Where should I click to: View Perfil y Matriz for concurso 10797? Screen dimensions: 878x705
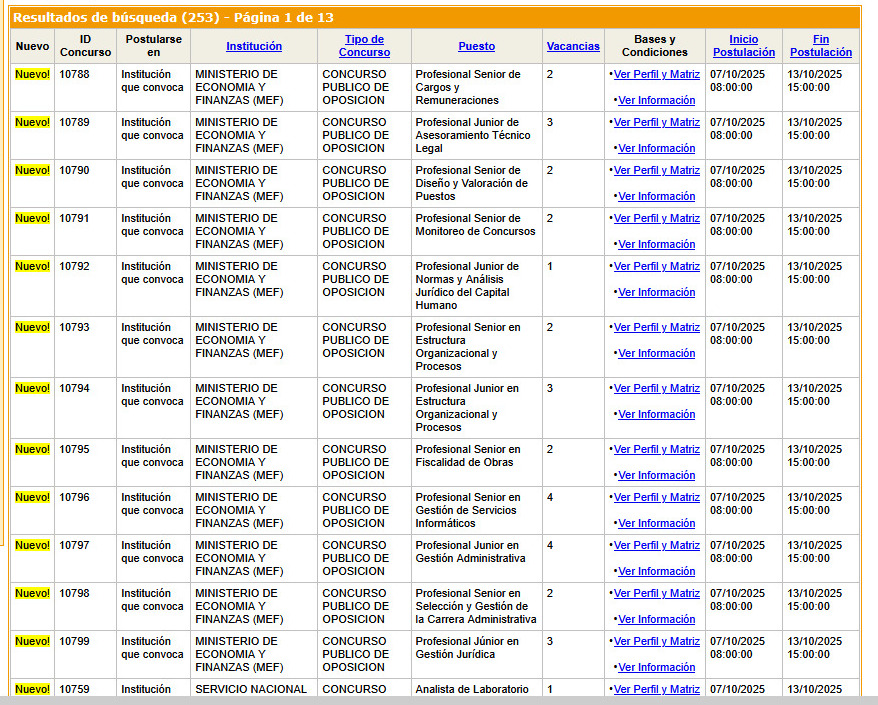click(x=656, y=545)
